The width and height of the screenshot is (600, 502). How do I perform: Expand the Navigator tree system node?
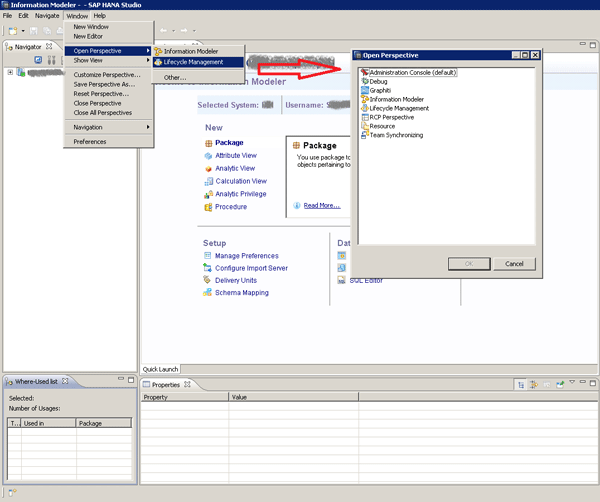[10, 72]
